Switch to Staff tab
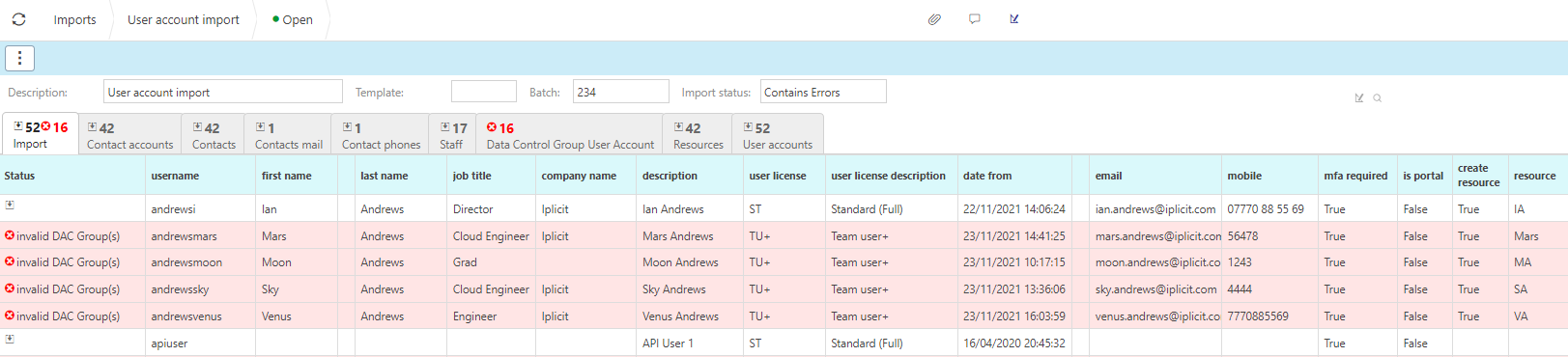Screen dimensions: 1568x357 [x=453, y=135]
